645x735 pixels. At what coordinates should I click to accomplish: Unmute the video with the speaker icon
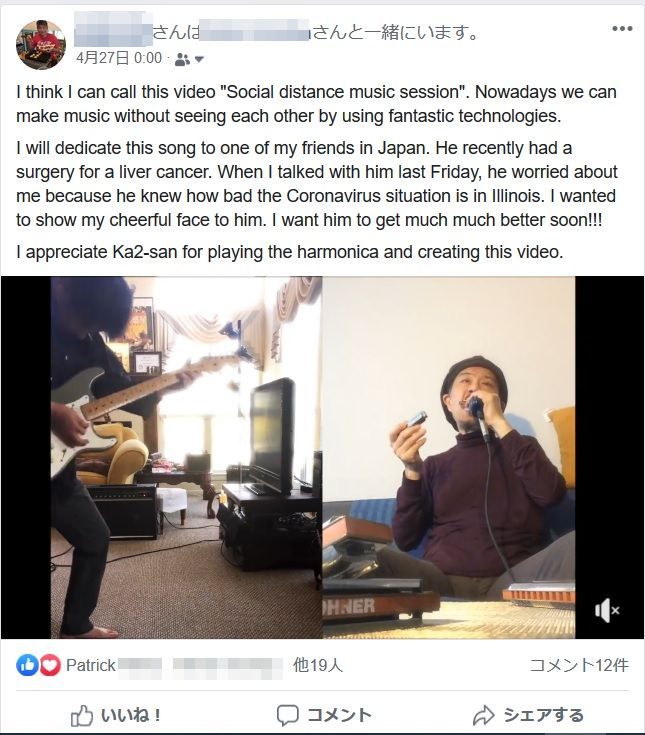[x=606, y=609]
